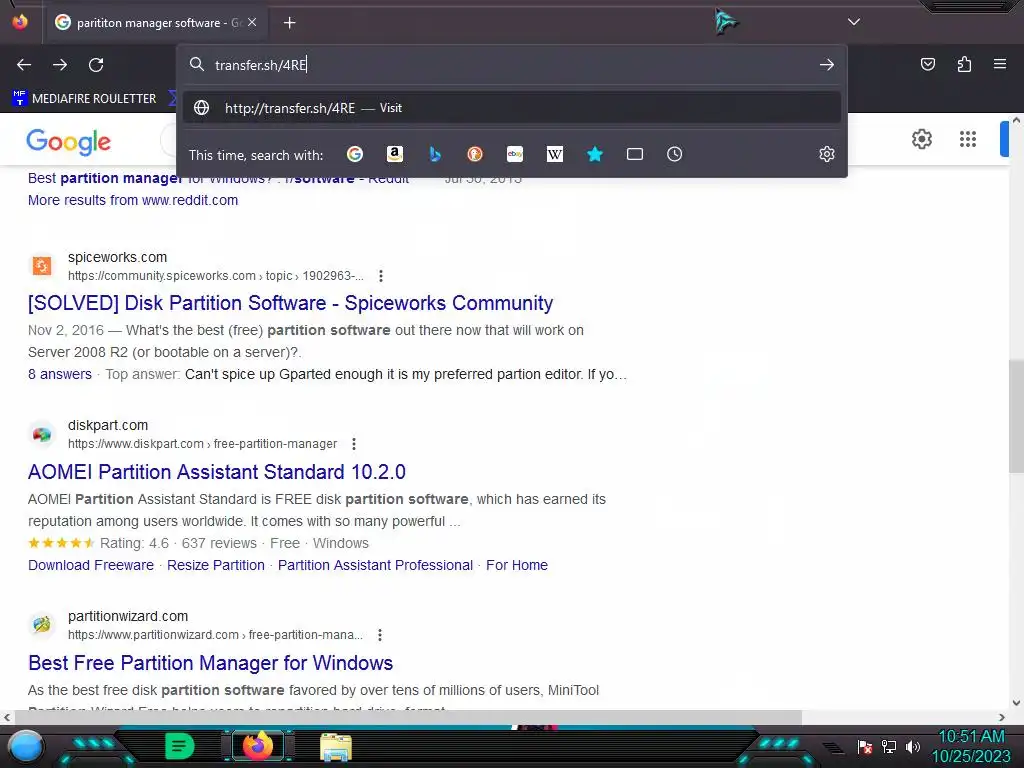The height and width of the screenshot is (768, 1024).
Task: Click the diskpart.com site favicon
Action: (42, 434)
